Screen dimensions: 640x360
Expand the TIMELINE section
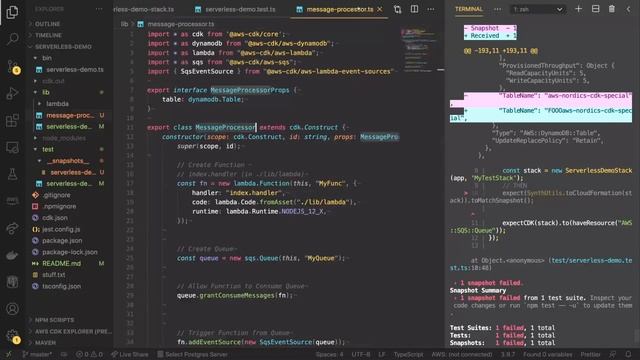point(48,35)
